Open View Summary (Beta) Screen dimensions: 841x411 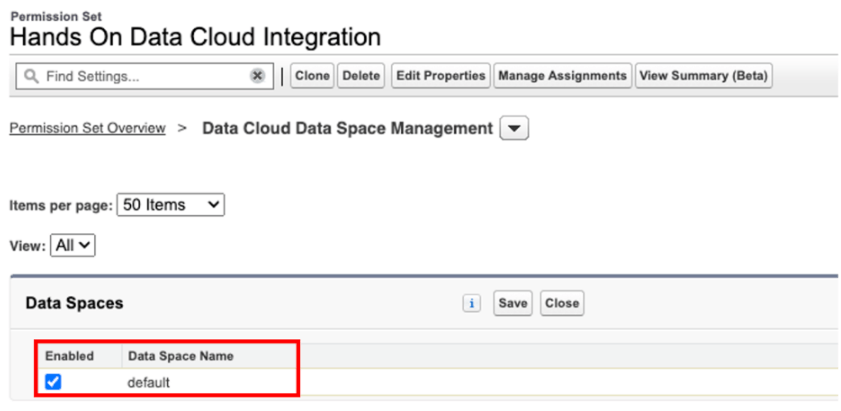(x=703, y=76)
